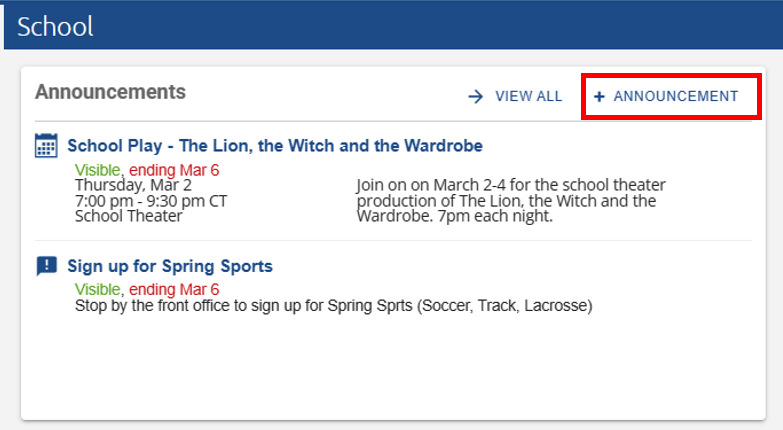The image size is (783, 430).
Task: Click the arrow icon next to View All
Action: (x=476, y=97)
